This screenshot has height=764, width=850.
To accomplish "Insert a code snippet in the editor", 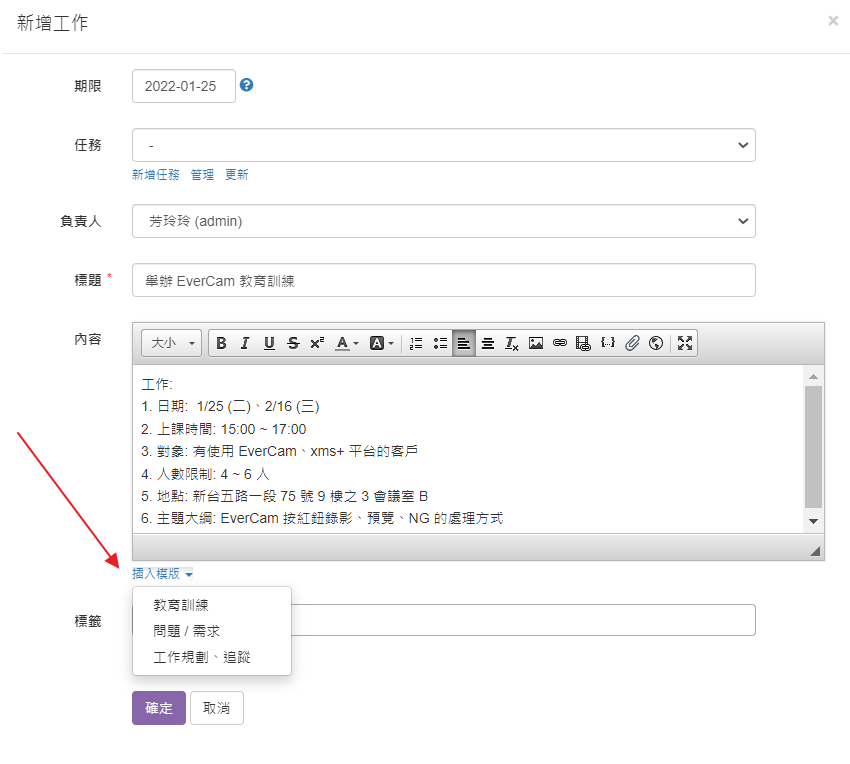I will (607, 343).
